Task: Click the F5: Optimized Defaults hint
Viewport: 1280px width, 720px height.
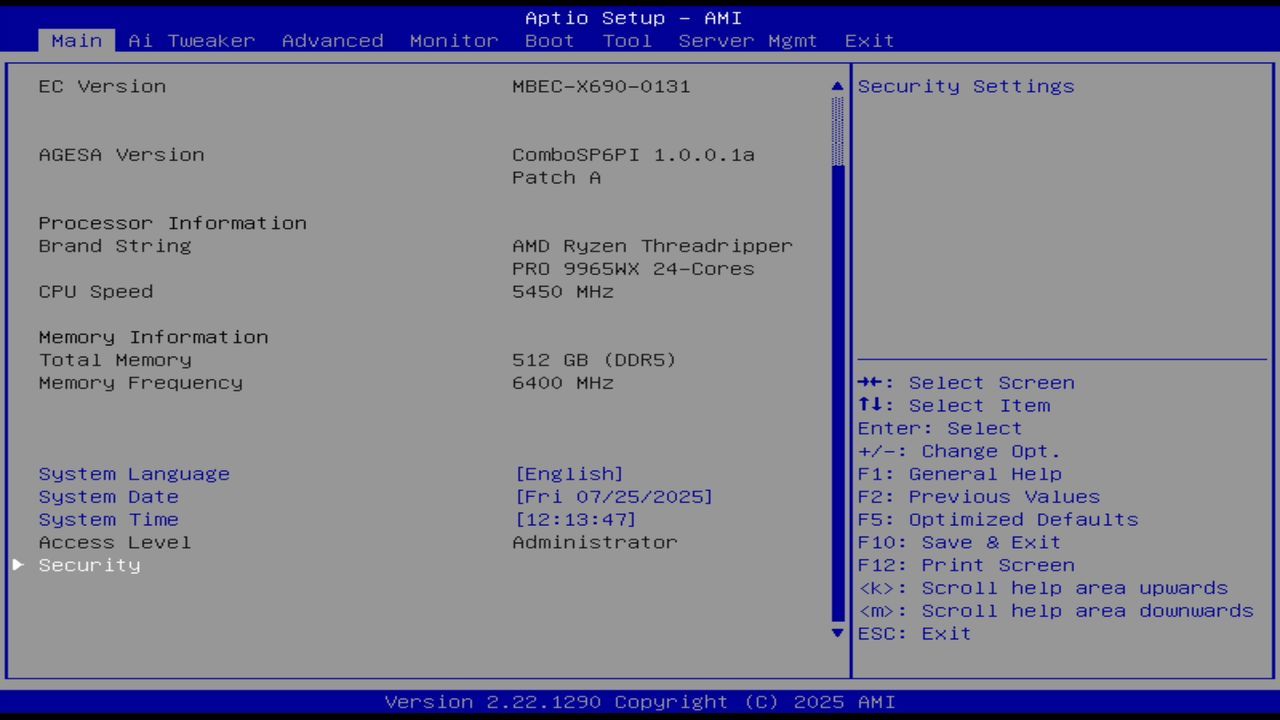Action: (998, 520)
